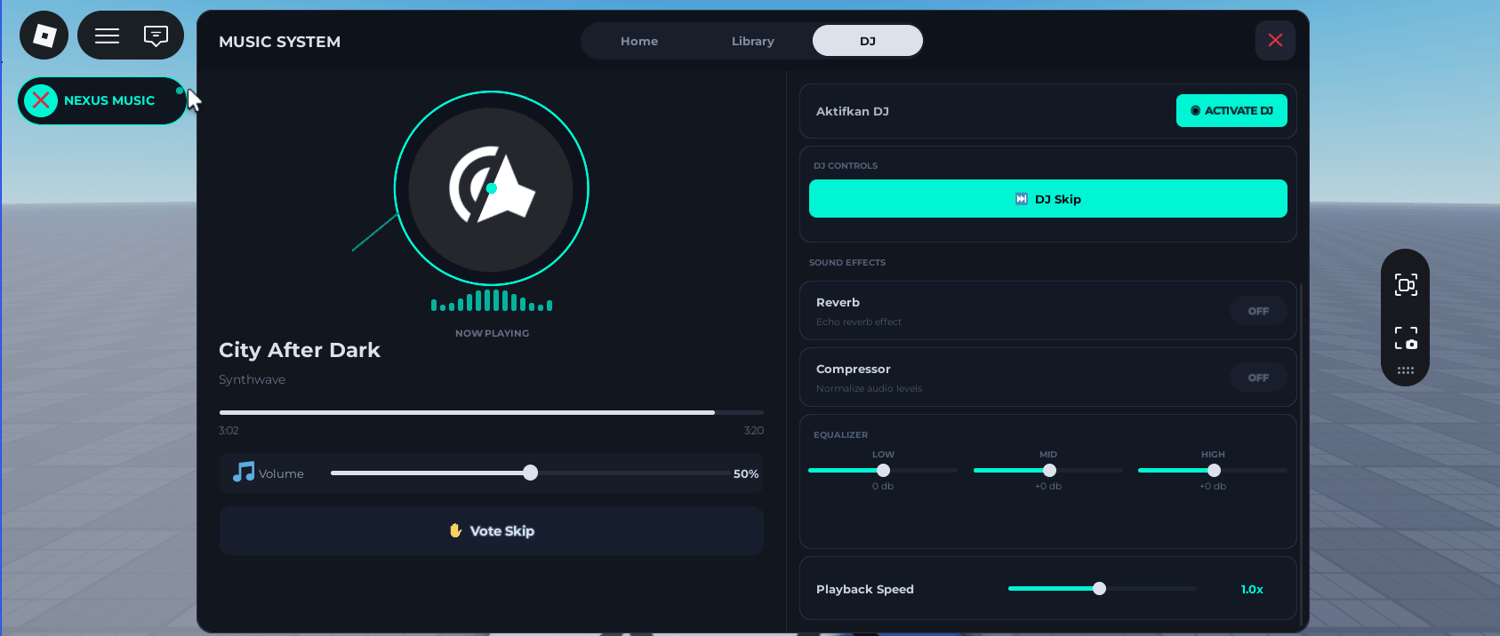The width and height of the screenshot is (1500, 636).
Task: Click the Volume slider handle
Action: pos(530,473)
